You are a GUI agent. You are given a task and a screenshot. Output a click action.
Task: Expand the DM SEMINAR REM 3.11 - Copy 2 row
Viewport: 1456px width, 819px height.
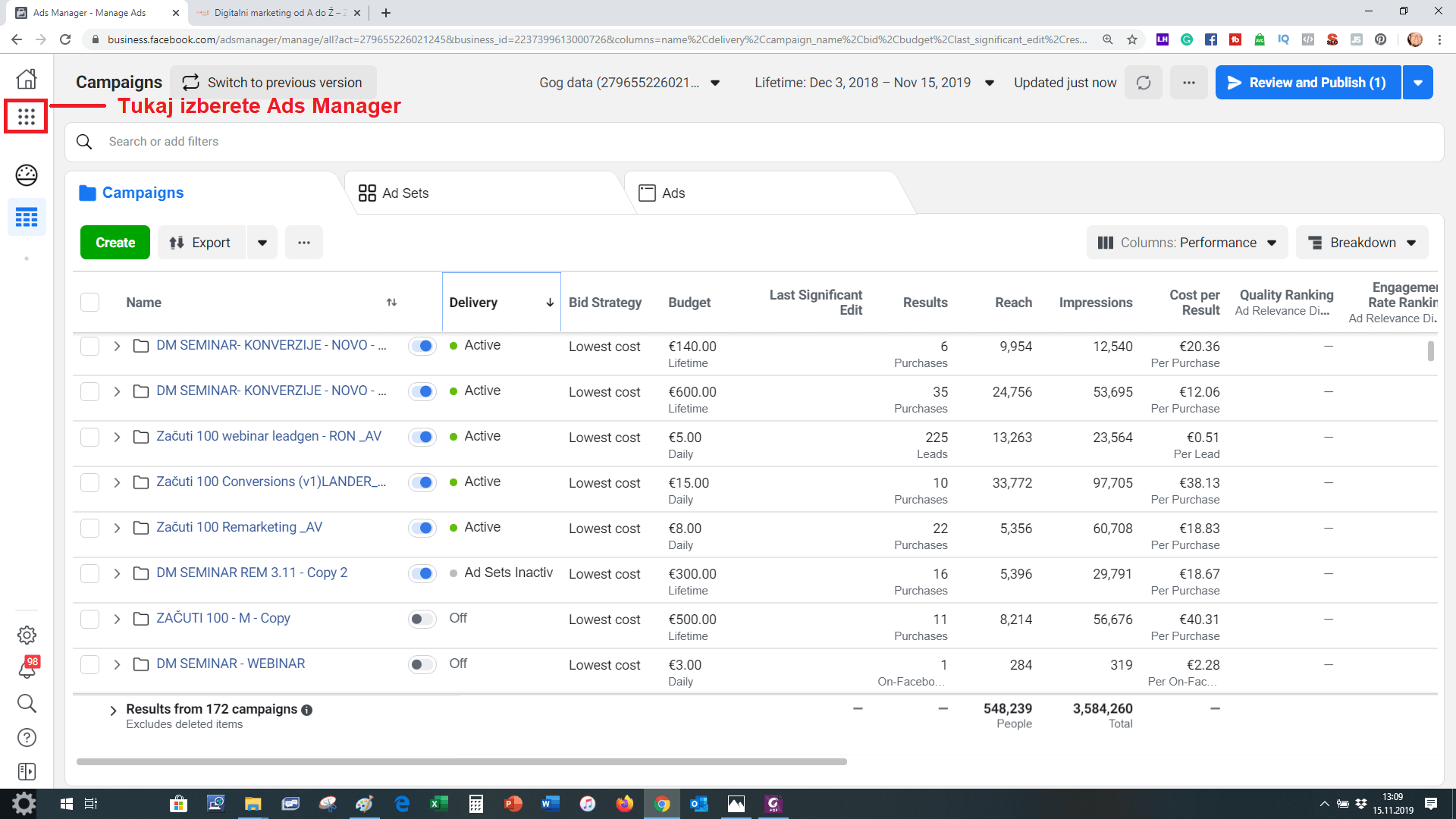click(117, 573)
